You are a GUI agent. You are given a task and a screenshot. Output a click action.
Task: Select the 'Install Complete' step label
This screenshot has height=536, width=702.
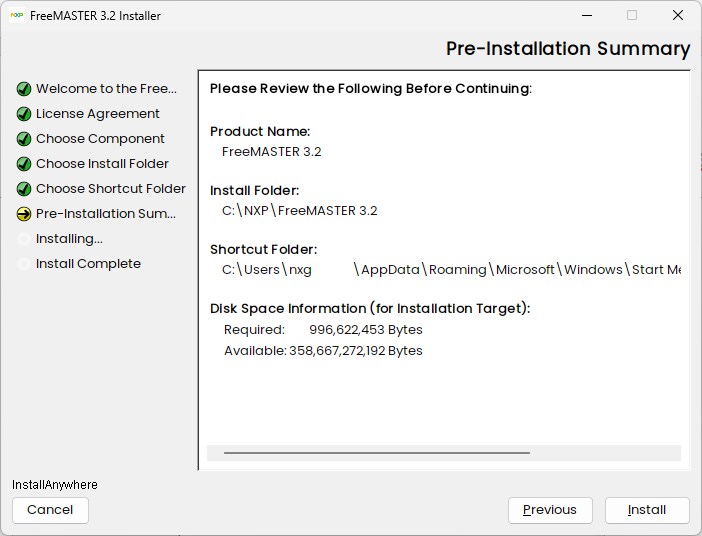click(x=88, y=264)
